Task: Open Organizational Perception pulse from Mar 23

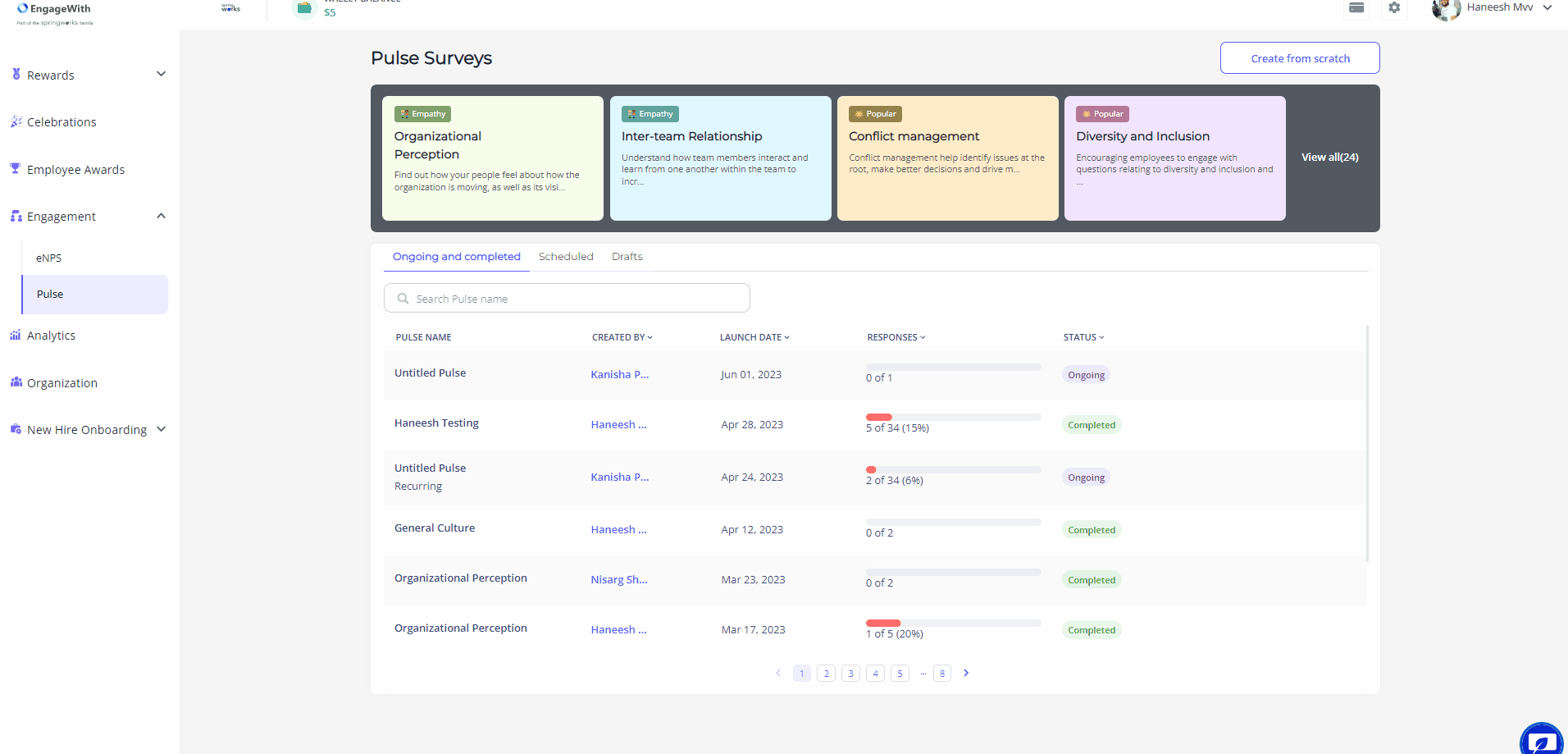Action: (461, 578)
